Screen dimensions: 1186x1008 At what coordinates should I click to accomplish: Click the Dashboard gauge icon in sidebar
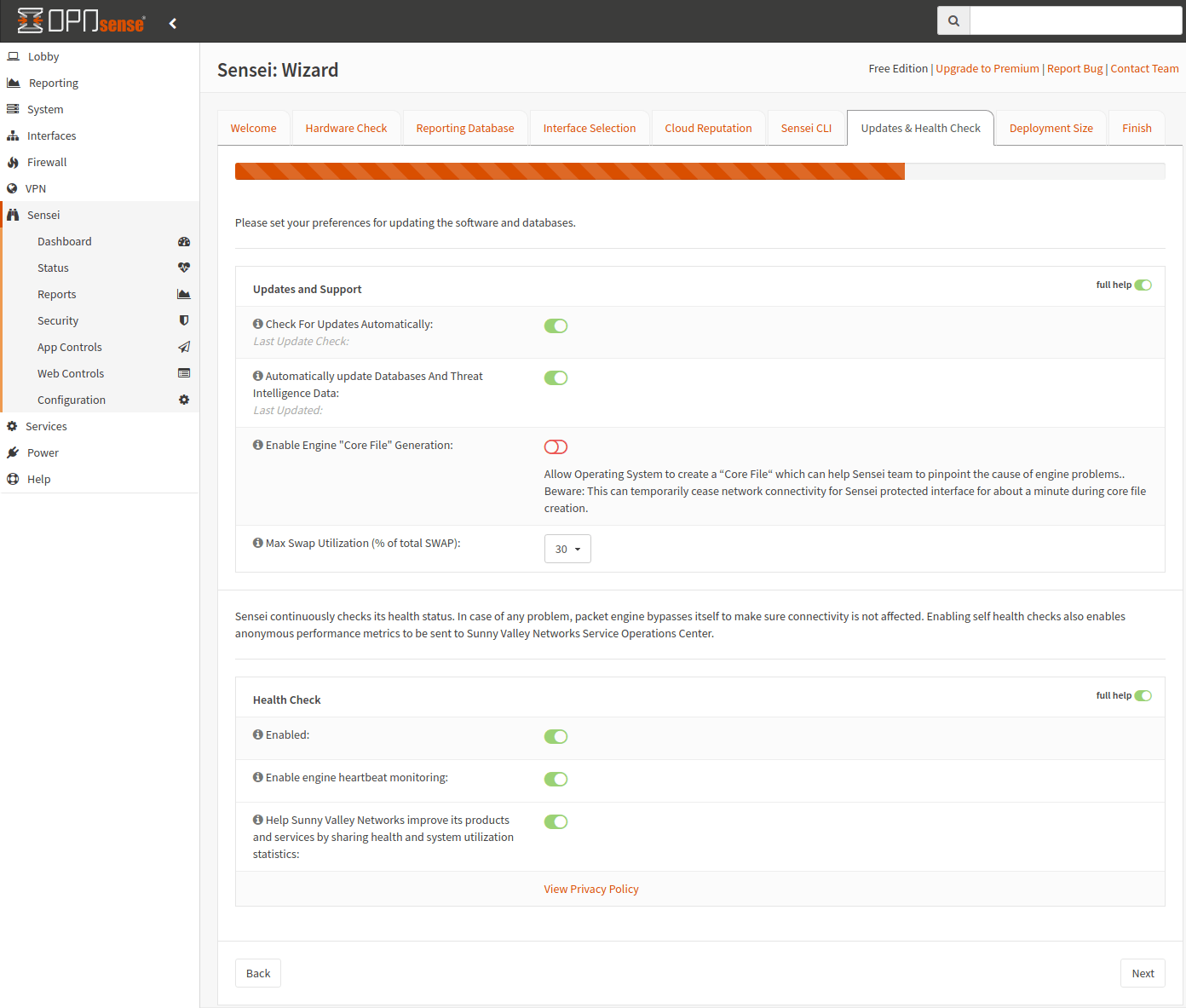[x=183, y=242]
